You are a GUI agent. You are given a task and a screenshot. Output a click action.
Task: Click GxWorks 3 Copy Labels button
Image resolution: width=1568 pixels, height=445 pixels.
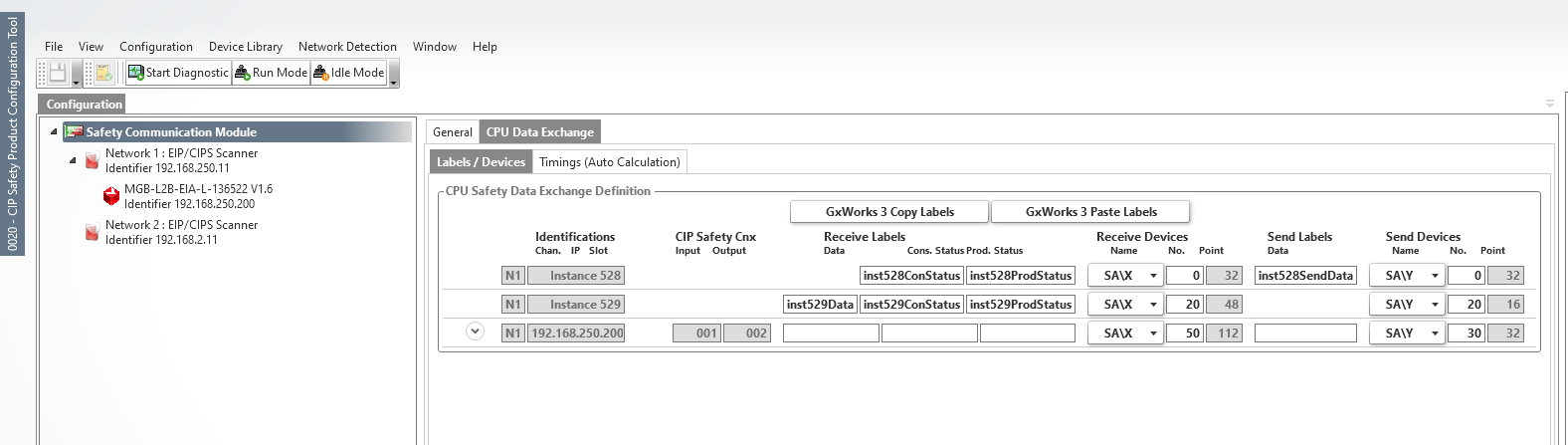889,212
